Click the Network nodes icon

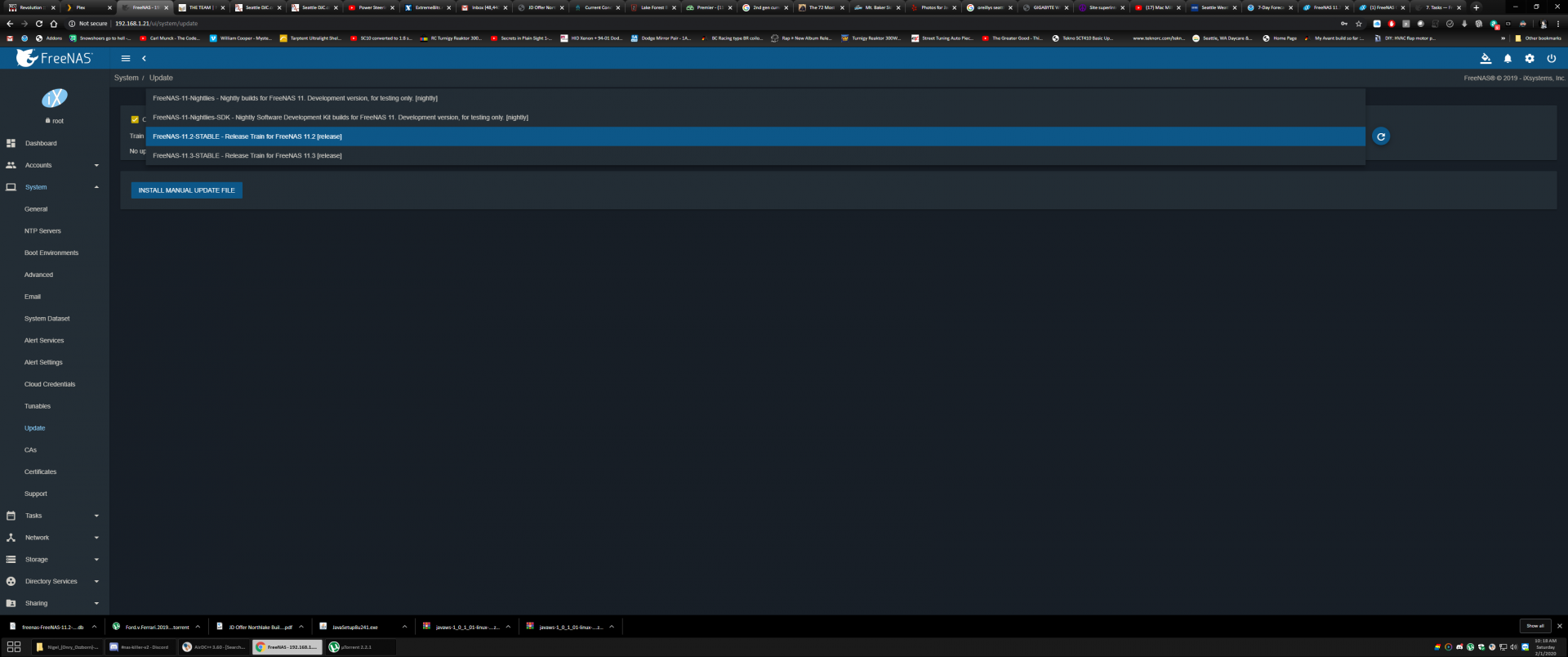point(11,538)
